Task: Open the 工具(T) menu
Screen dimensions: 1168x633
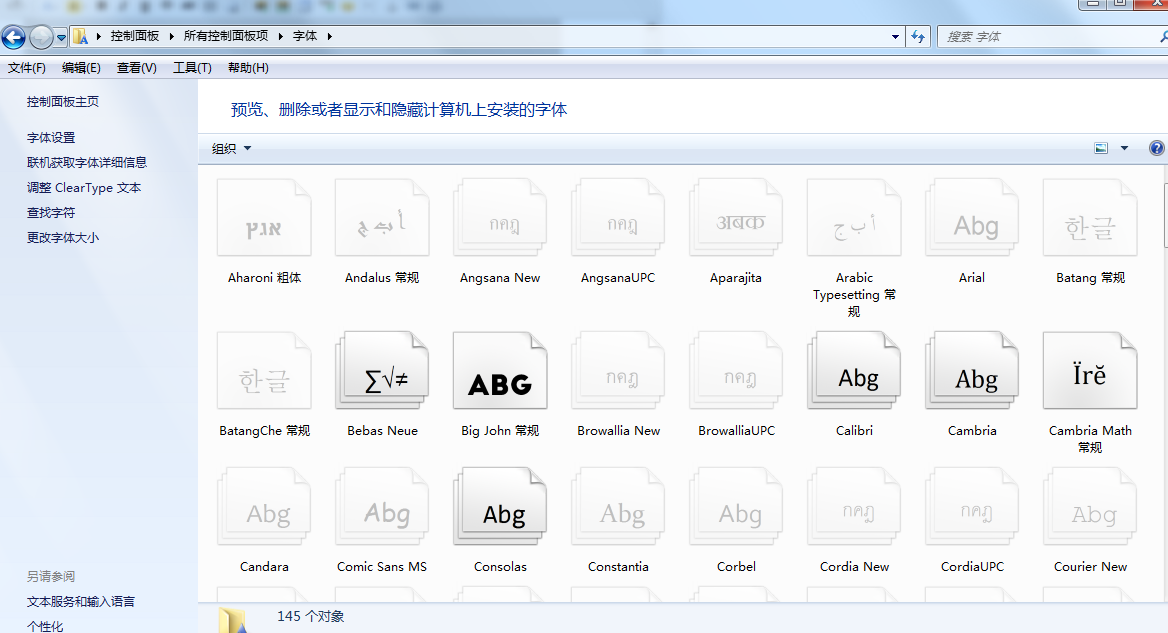Action: point(192,68)
